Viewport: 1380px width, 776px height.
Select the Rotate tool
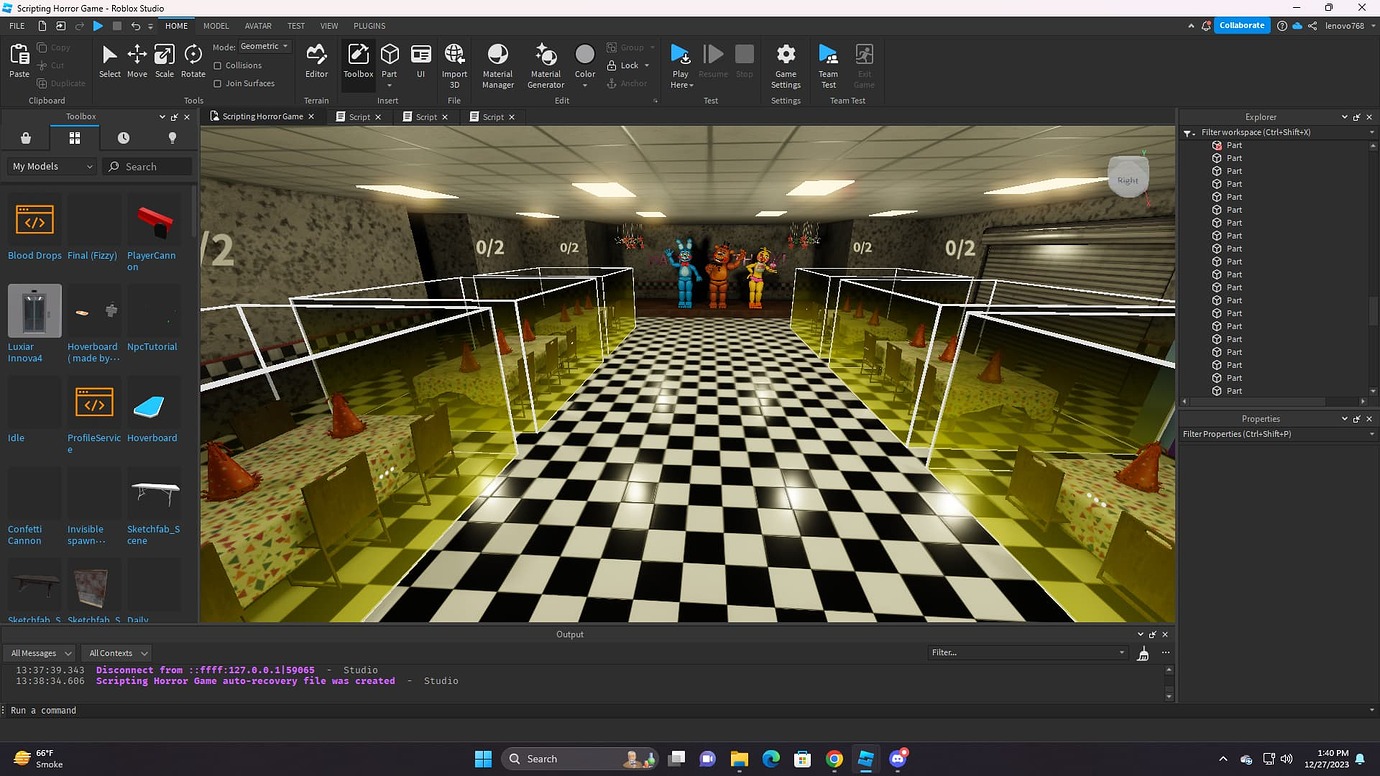tap(192, 60)
